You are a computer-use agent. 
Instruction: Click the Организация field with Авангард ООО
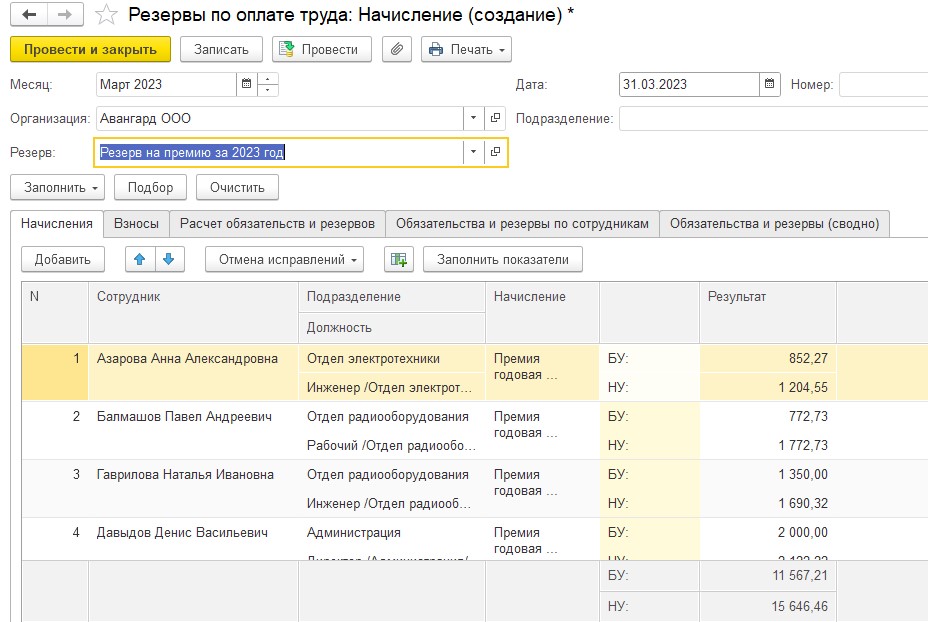(279, 118)
